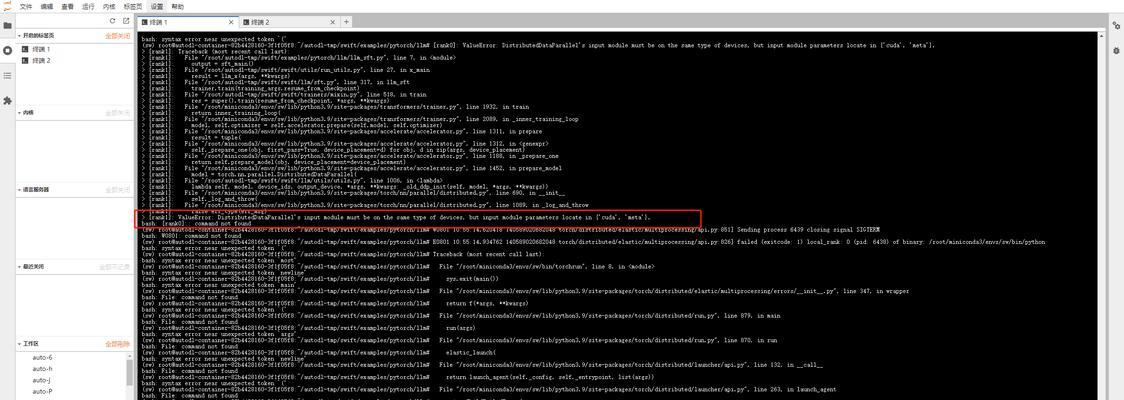
Task: Click the greyed link in the 最近关闭 section
Action: 115,266
